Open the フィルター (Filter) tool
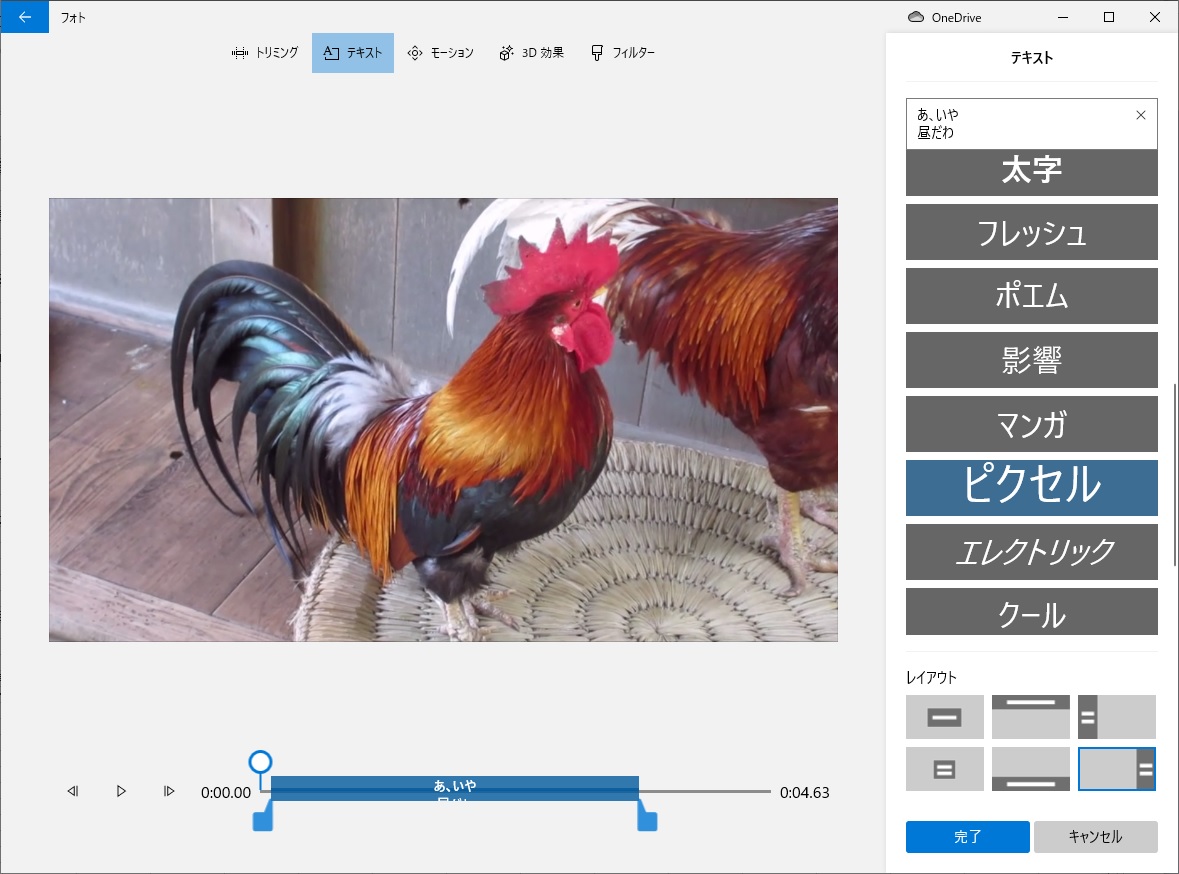The image size is (1179, 874). click(x=623, y=53)
